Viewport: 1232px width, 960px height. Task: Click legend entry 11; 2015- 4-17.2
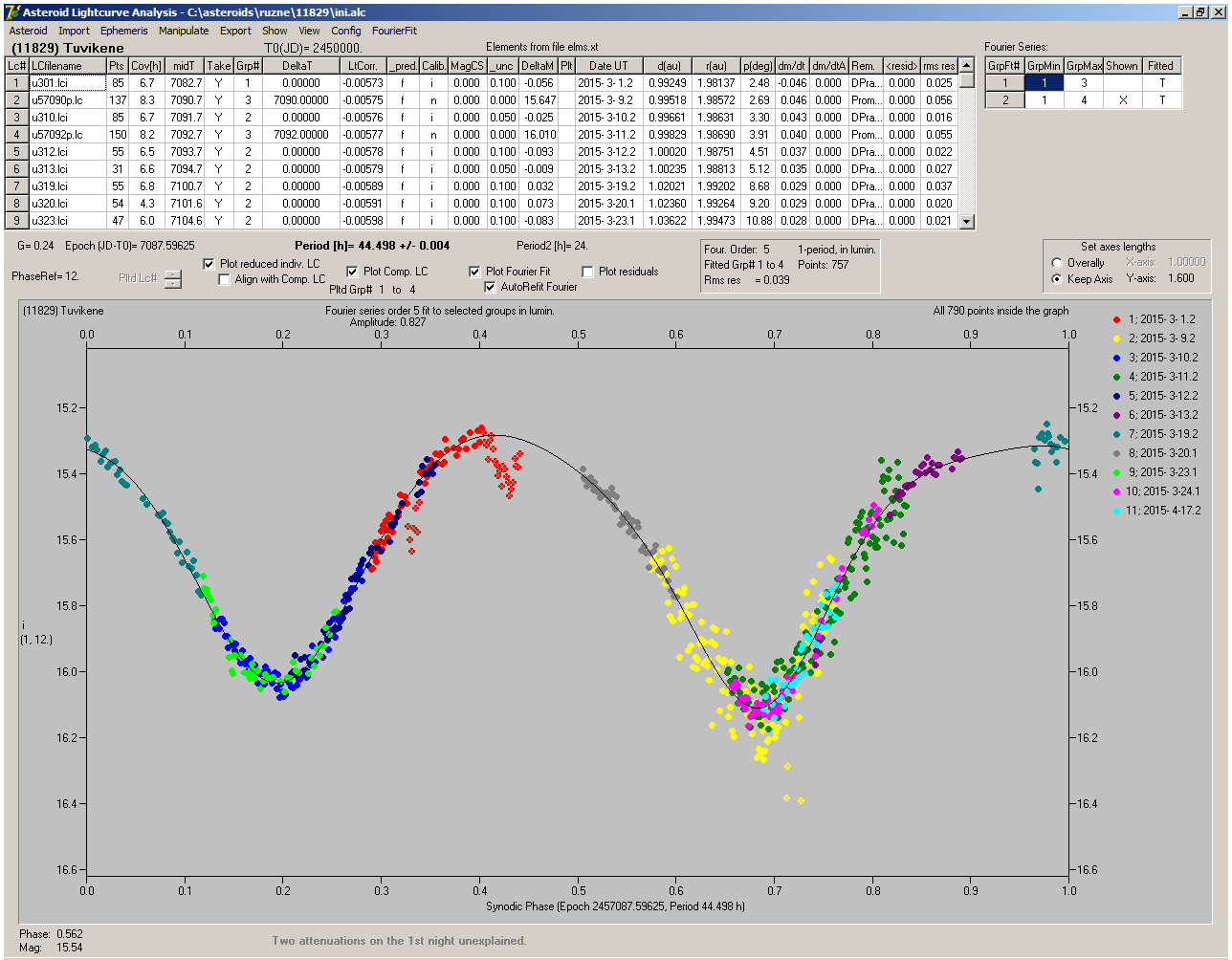tap(1157, 511)
